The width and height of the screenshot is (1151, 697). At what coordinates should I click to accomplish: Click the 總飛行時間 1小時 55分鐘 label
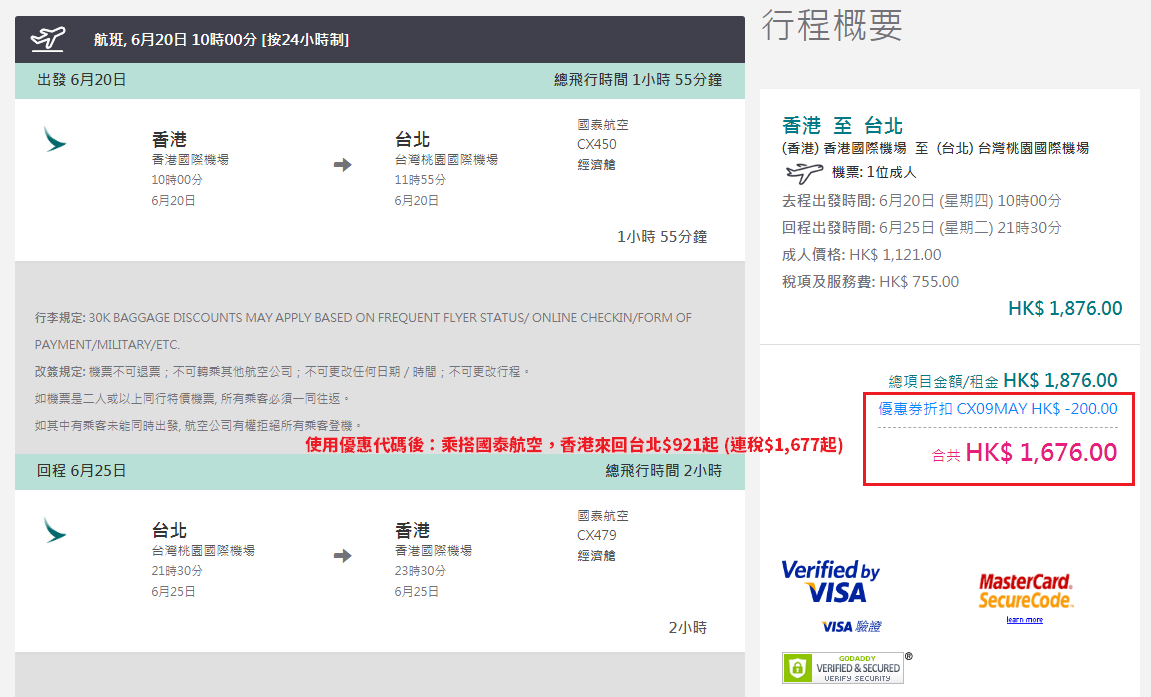point(638,80)
